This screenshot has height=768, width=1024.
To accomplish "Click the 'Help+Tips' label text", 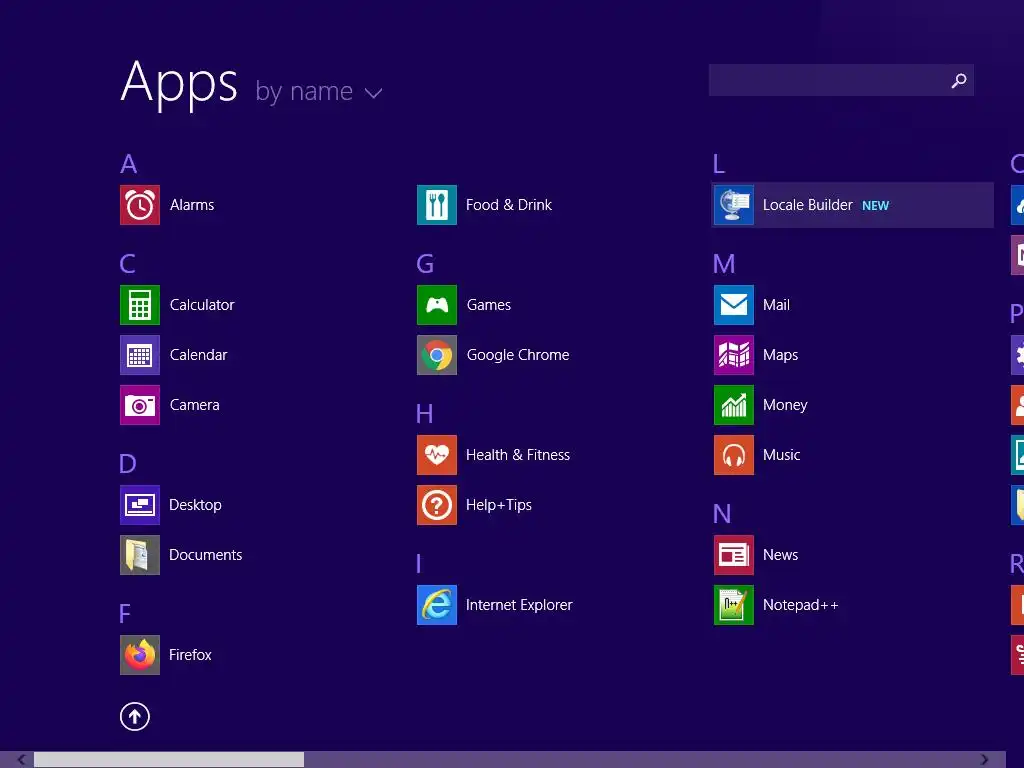I will [x=499, y=505].
